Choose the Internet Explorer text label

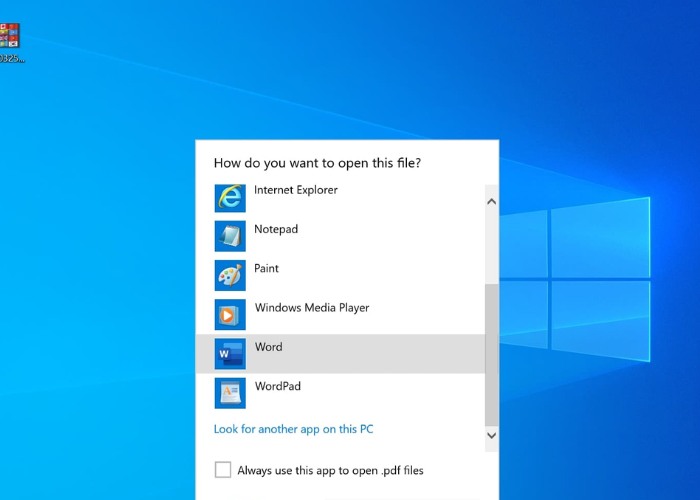coord(295,190)
